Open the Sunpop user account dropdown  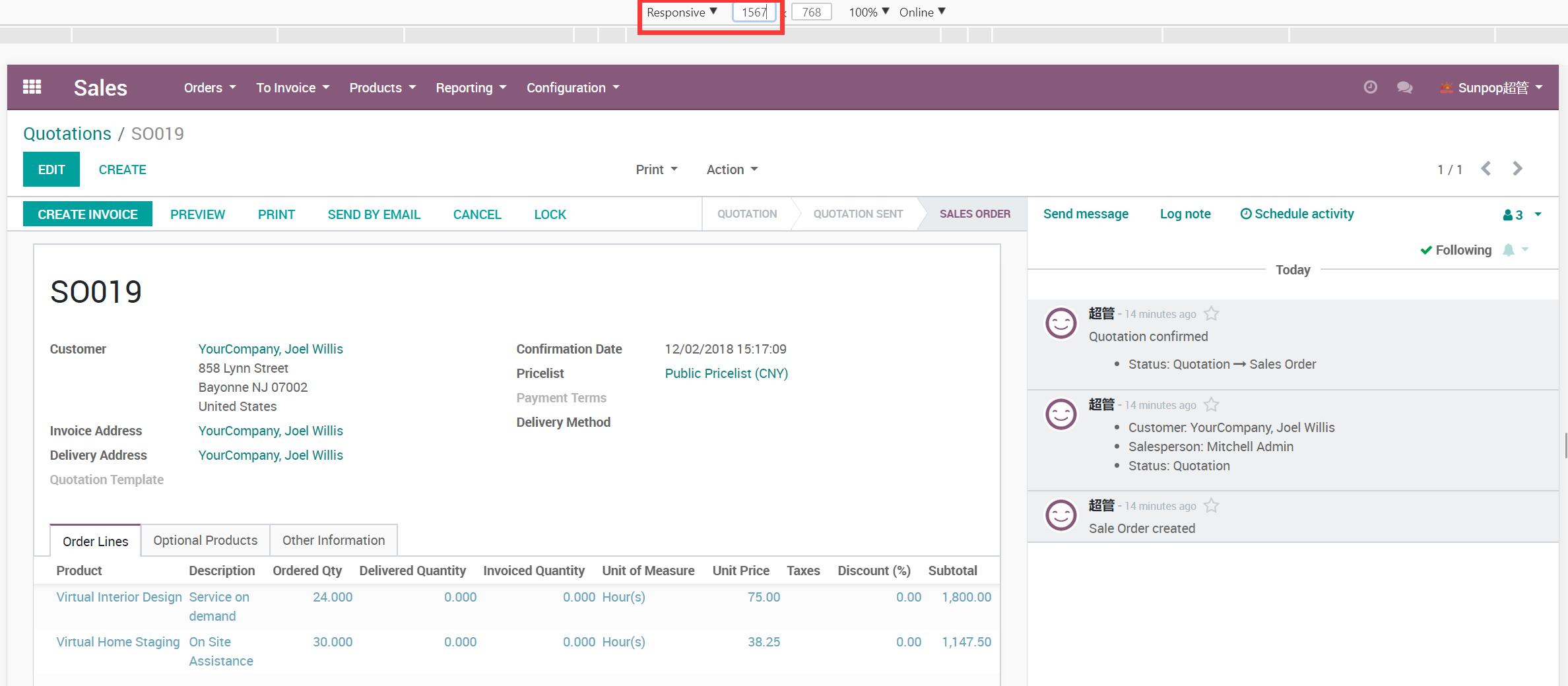(x=1491, y=88)
